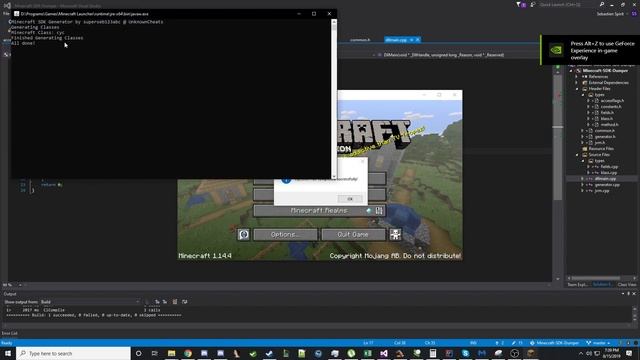The width and height of the screenshot is (640, 360).
Task: Collapse Minecraft-SDK-Dumper project node
Action: [571, 71]
